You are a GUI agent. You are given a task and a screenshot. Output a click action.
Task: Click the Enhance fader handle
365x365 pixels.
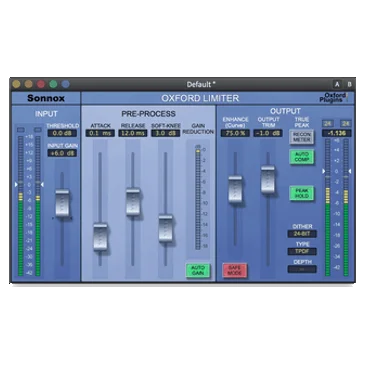[x=235, y=189]
